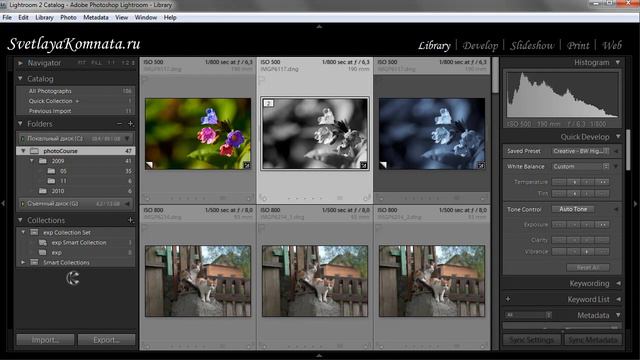
Task: Expand the Tone Control section triangle
Action: (616, 209)
